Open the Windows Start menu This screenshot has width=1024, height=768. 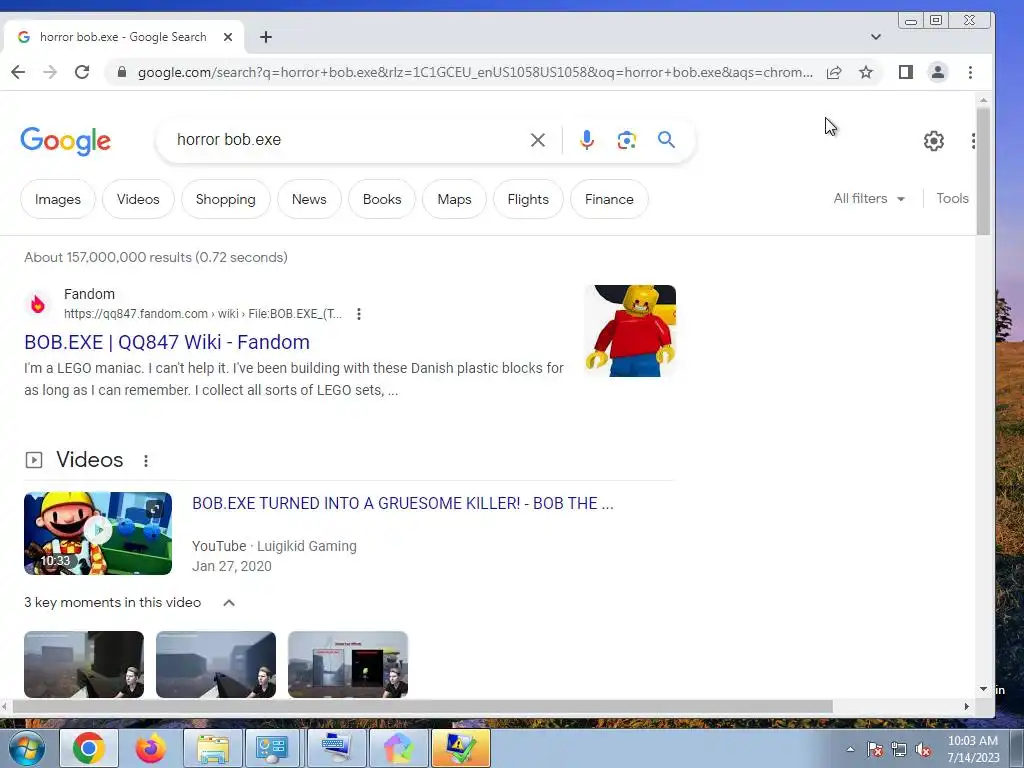(x=26, y=748)
